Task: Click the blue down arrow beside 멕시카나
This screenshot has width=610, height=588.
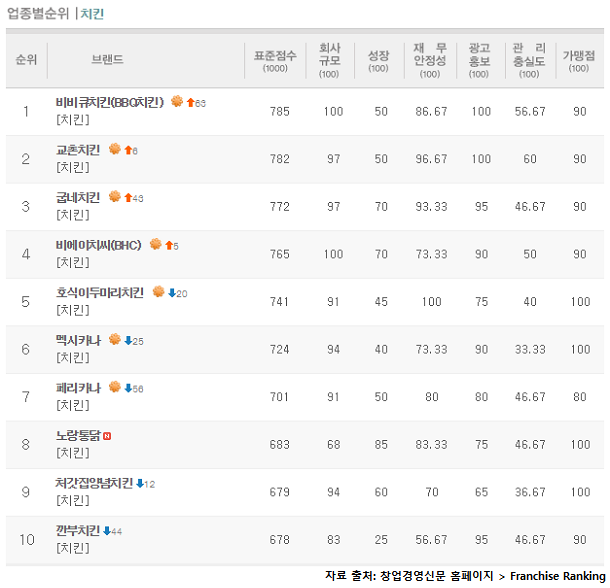Action: tap(128, 341)
